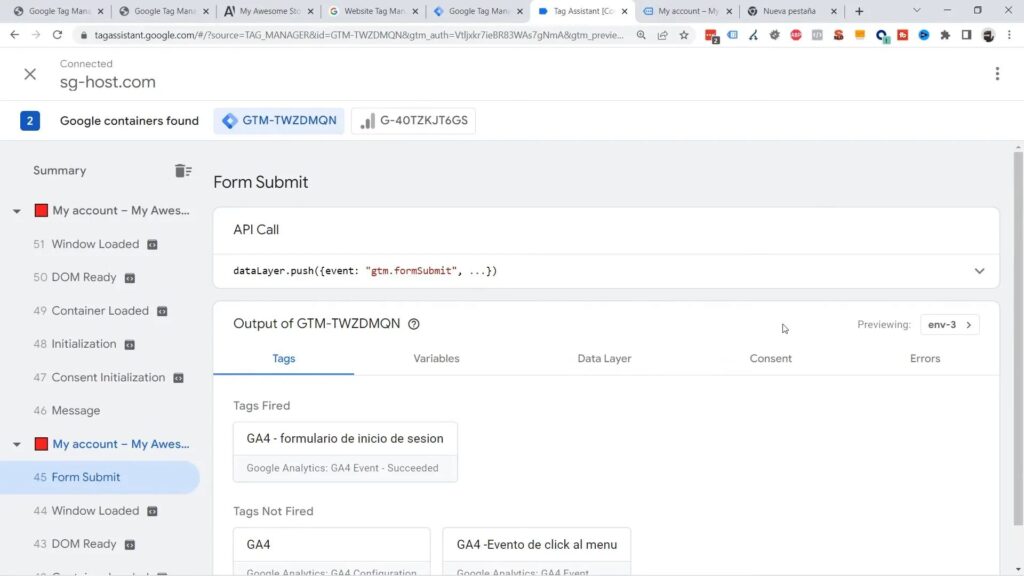Switch to the Data Layer tab
The height and width of the screenshot is (576, 1024).
click(604, 359)
